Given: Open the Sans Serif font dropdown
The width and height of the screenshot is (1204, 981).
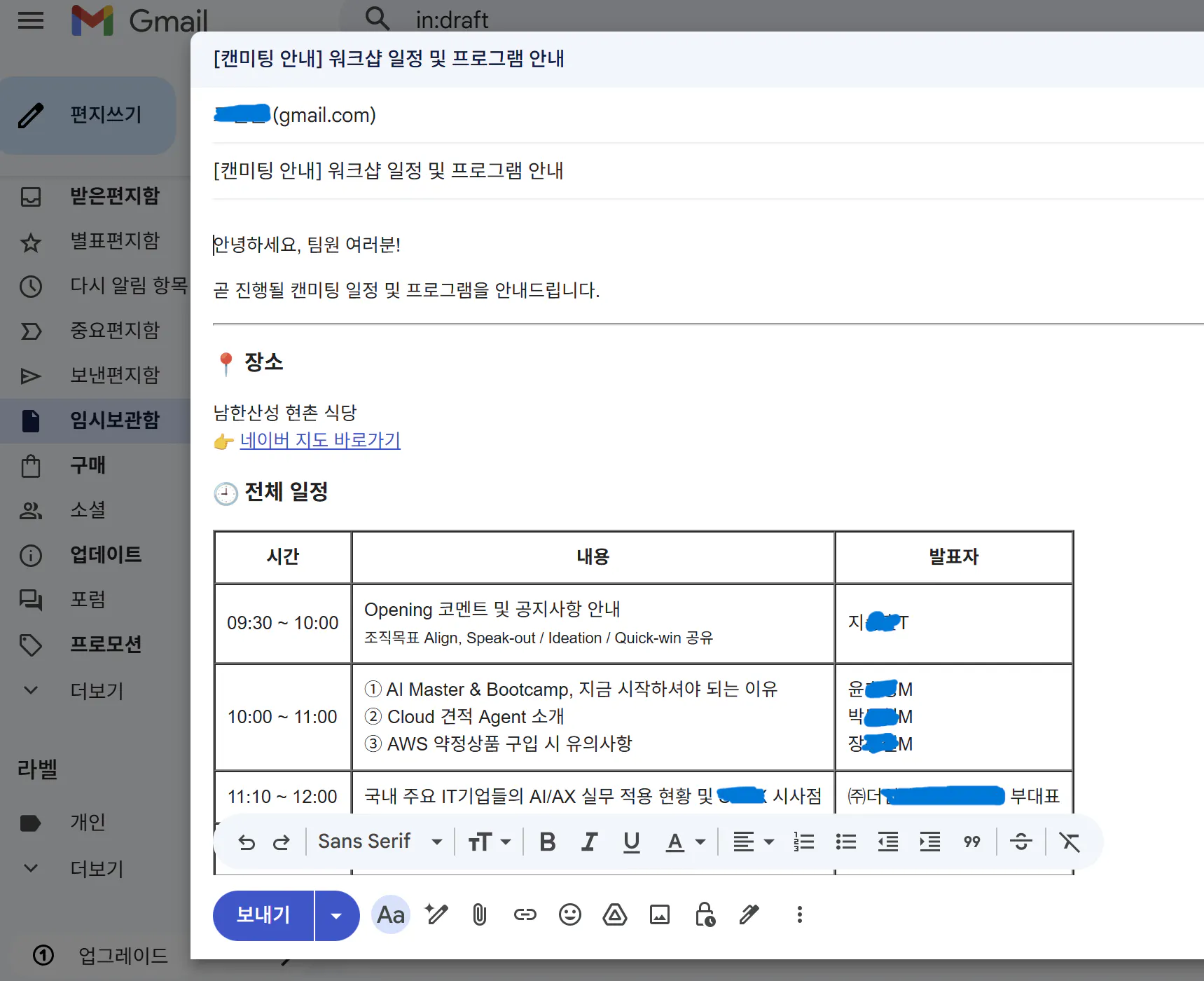Looking at the screenshot, I should click(x=378, y=842).
